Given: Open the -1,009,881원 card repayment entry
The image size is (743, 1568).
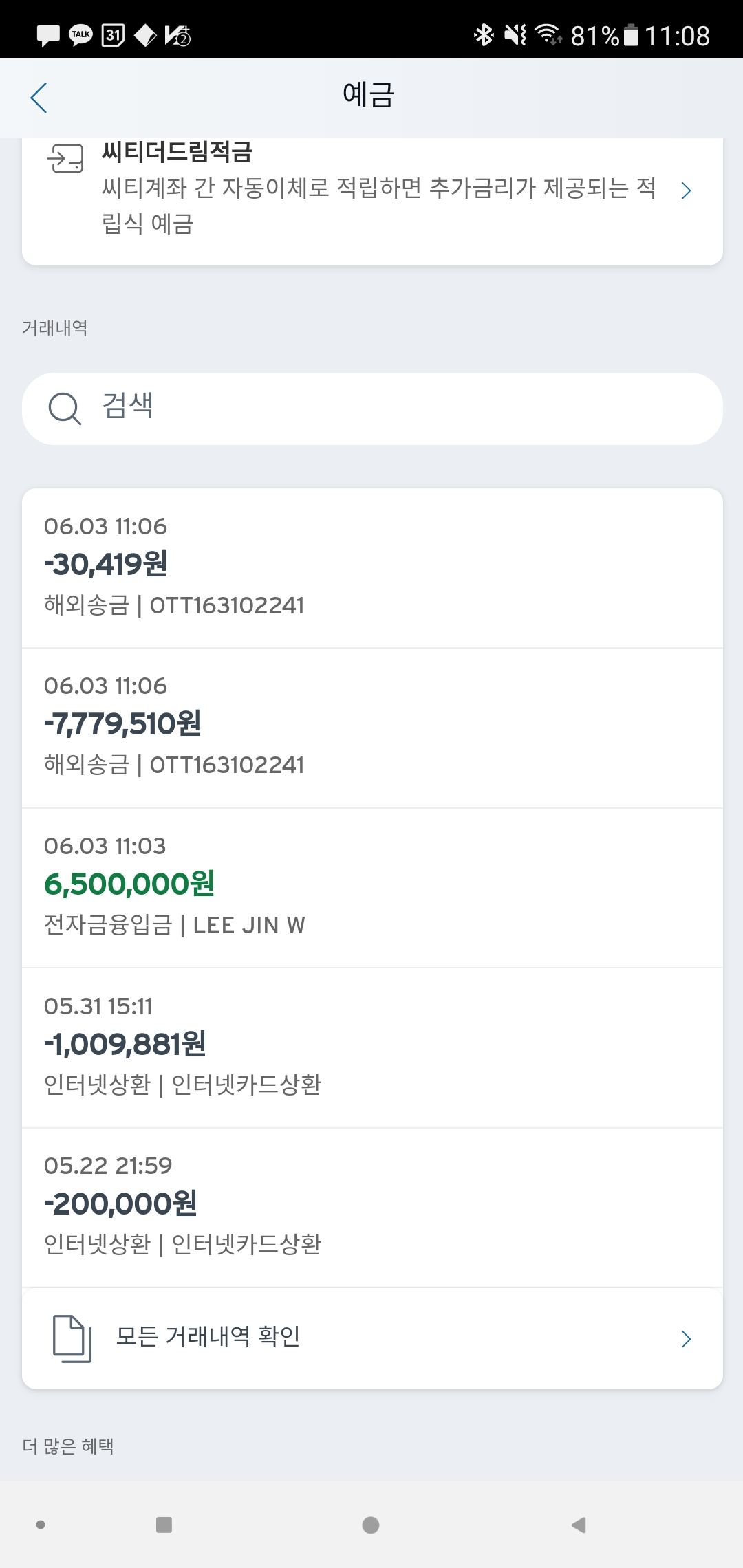Looking at the screenshot, I should (371, 1047).
